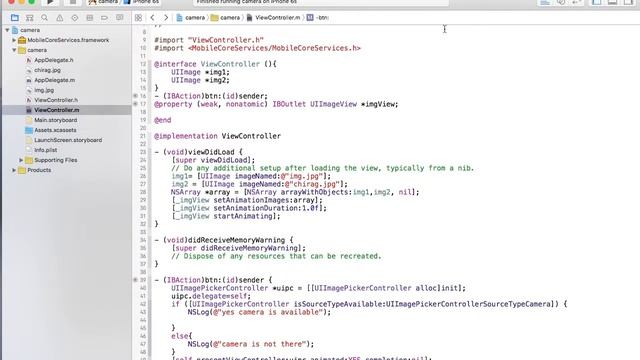This screenshot has height=360, width=640.
Task: Click the activity status field
Action: [321, 2]
